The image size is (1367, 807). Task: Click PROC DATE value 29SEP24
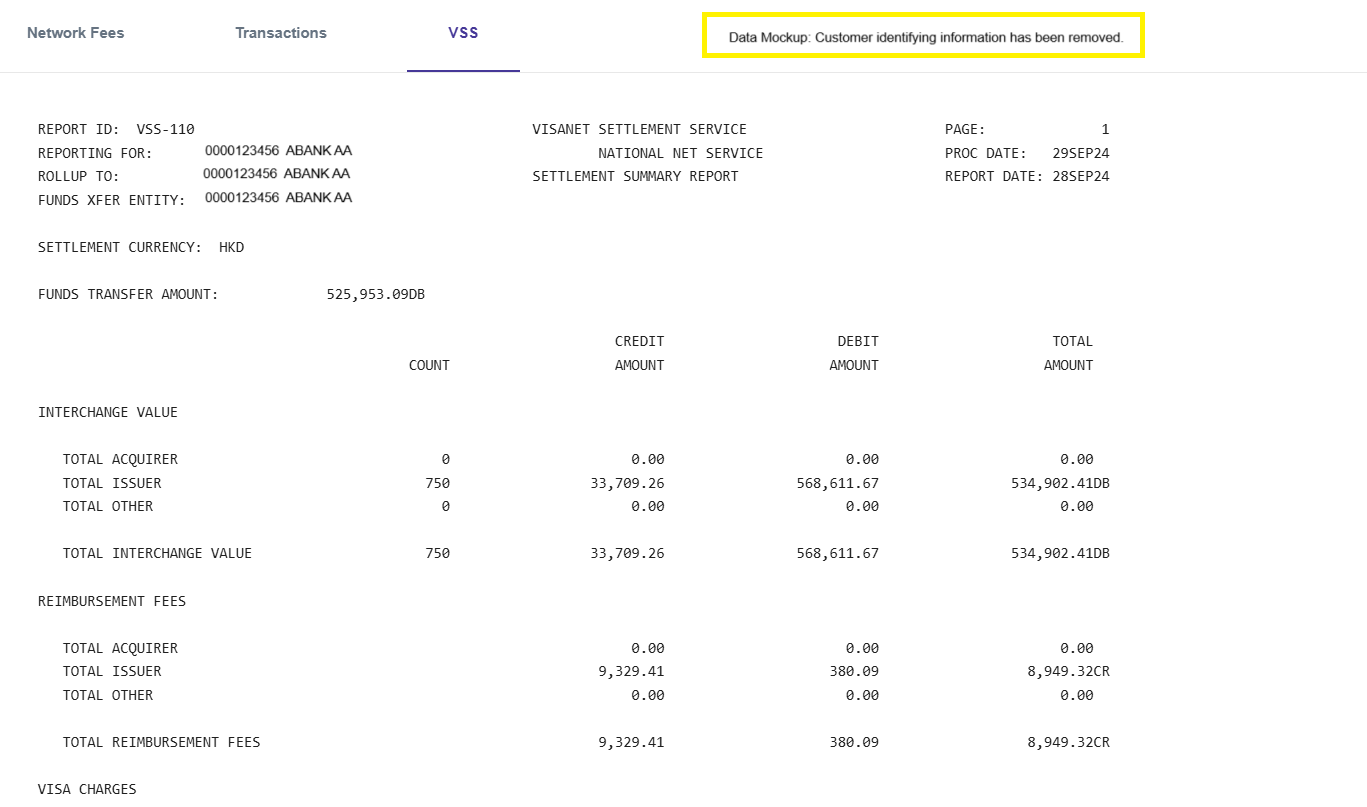1081,153
